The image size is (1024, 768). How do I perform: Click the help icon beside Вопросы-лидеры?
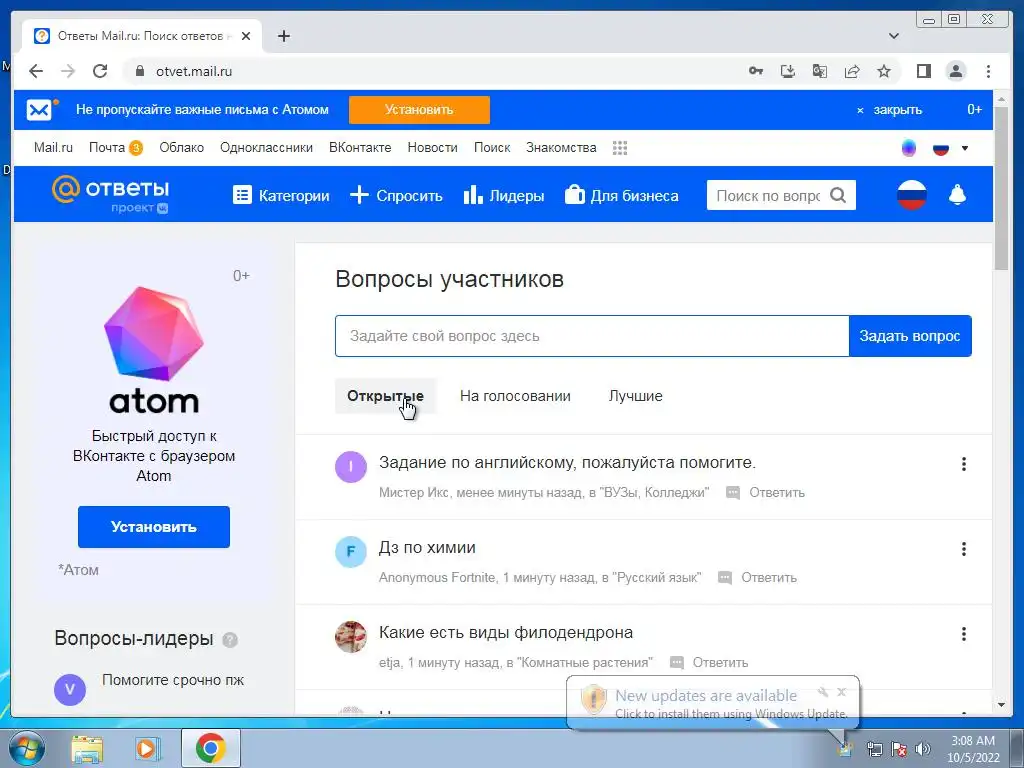[x=230, y=639]
